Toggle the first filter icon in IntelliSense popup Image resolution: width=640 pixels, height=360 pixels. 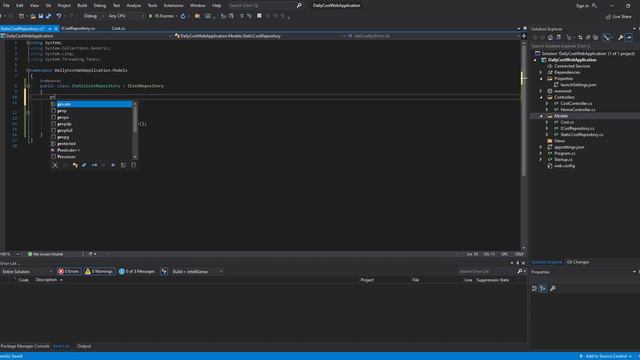[x=55, y=165]
